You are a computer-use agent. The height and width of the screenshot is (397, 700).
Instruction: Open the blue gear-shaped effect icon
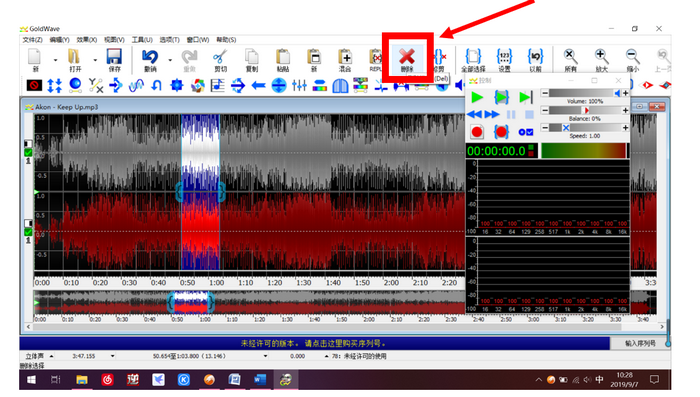tap(177, 85)
